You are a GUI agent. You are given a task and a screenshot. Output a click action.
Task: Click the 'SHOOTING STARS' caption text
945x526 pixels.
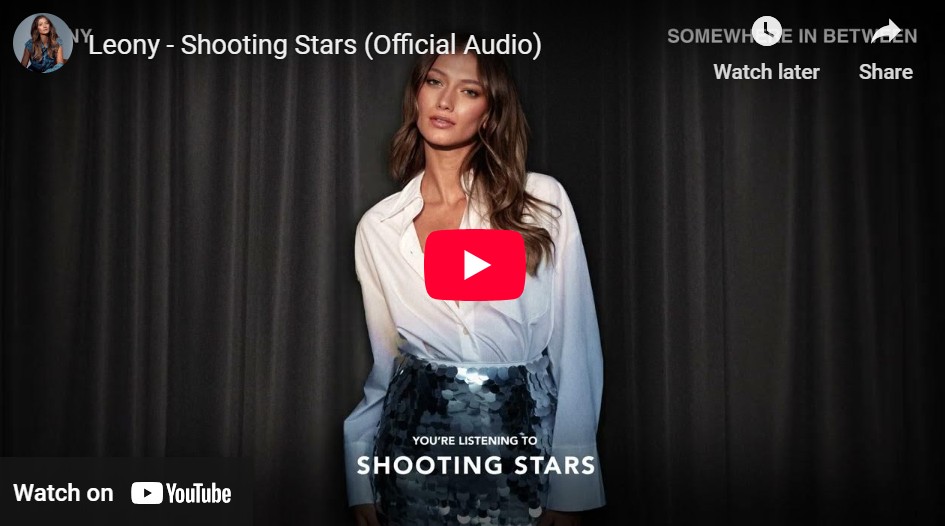pos(476,465)
